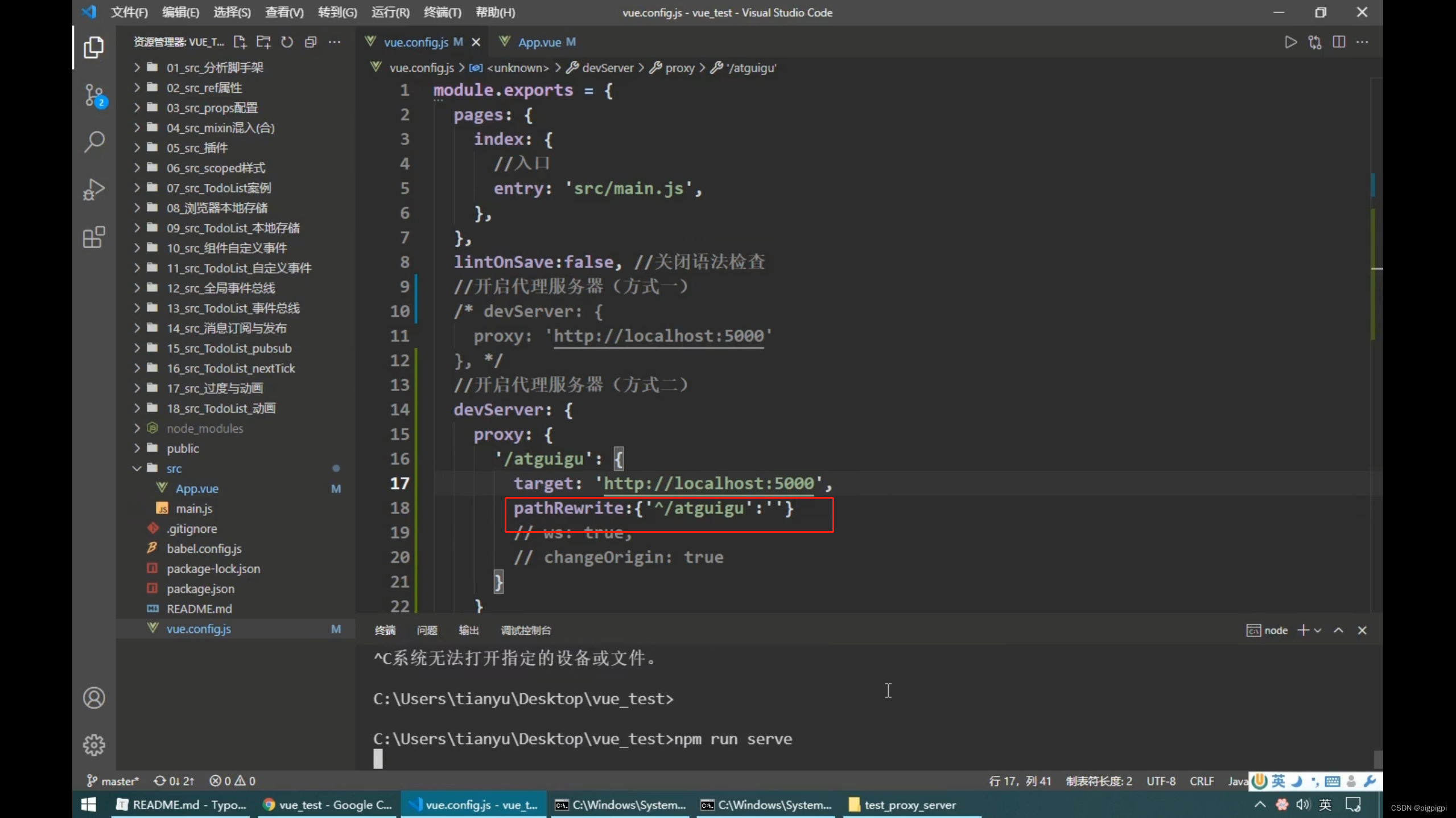This screenshot has height=818, width=1456.
Task: Click the New Folder icon in explorer
Action: pos(263,42)
